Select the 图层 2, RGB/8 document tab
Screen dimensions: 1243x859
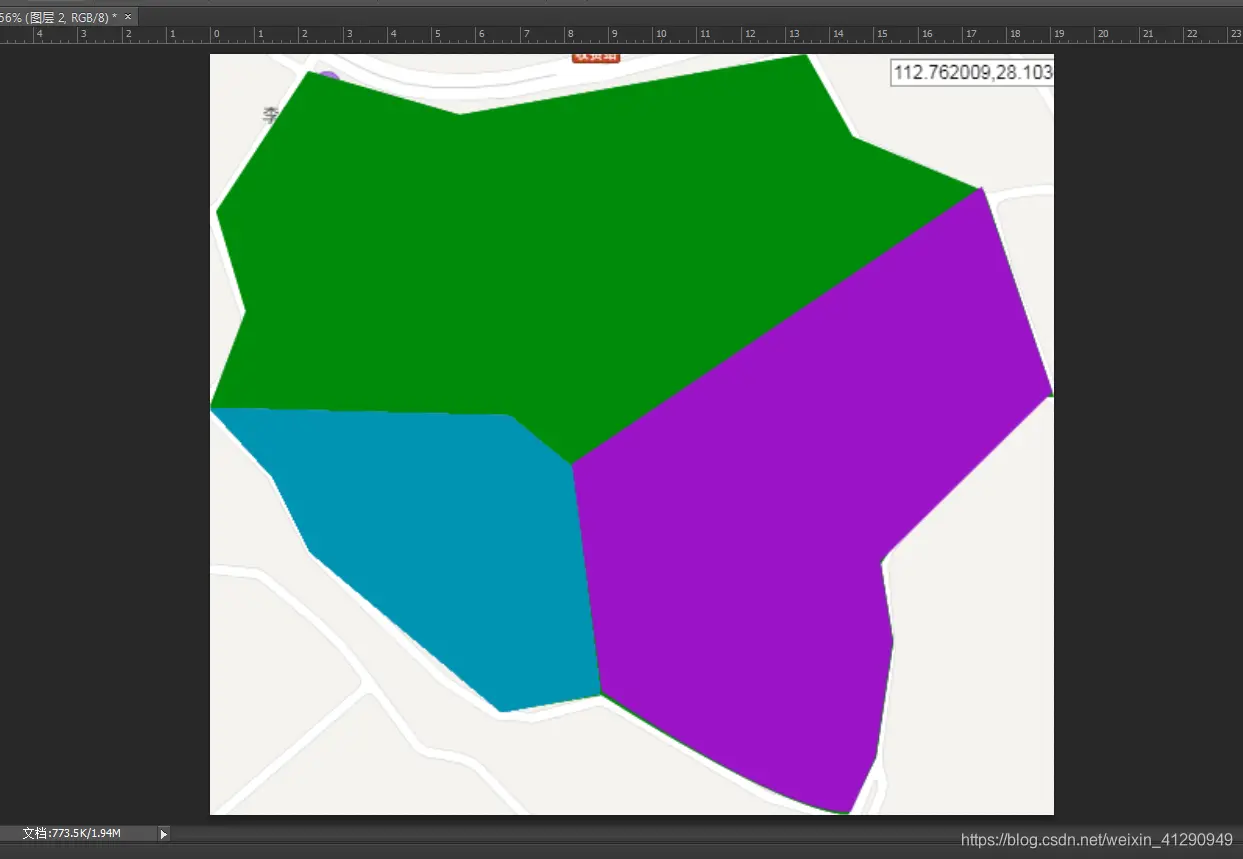pyautogui.click(x=68, y=17)
